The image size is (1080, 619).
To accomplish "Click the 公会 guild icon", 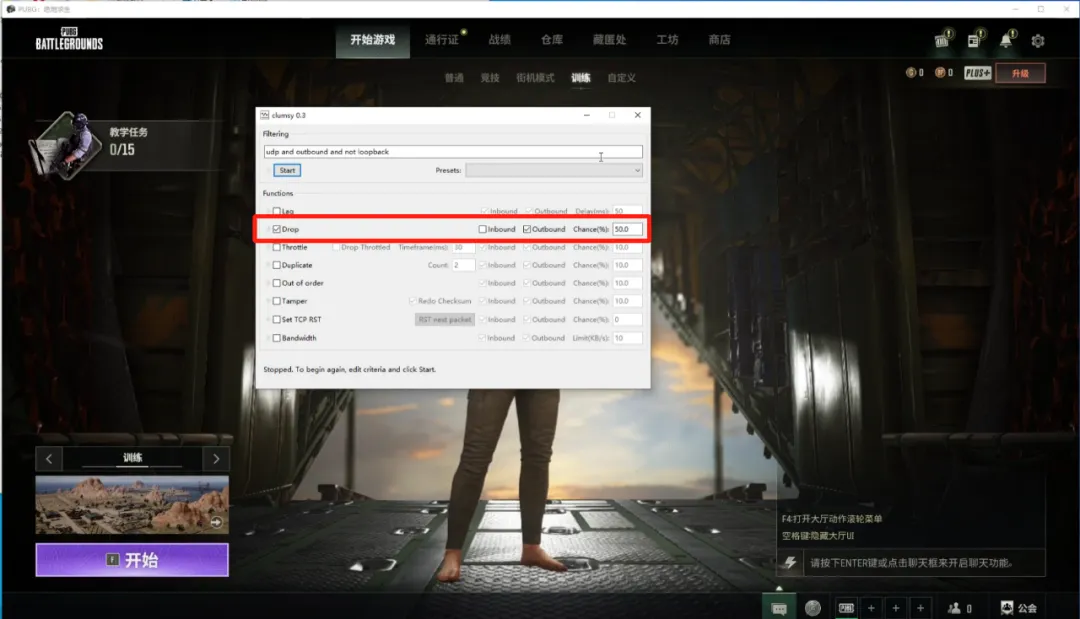I will pos(1018,608).
